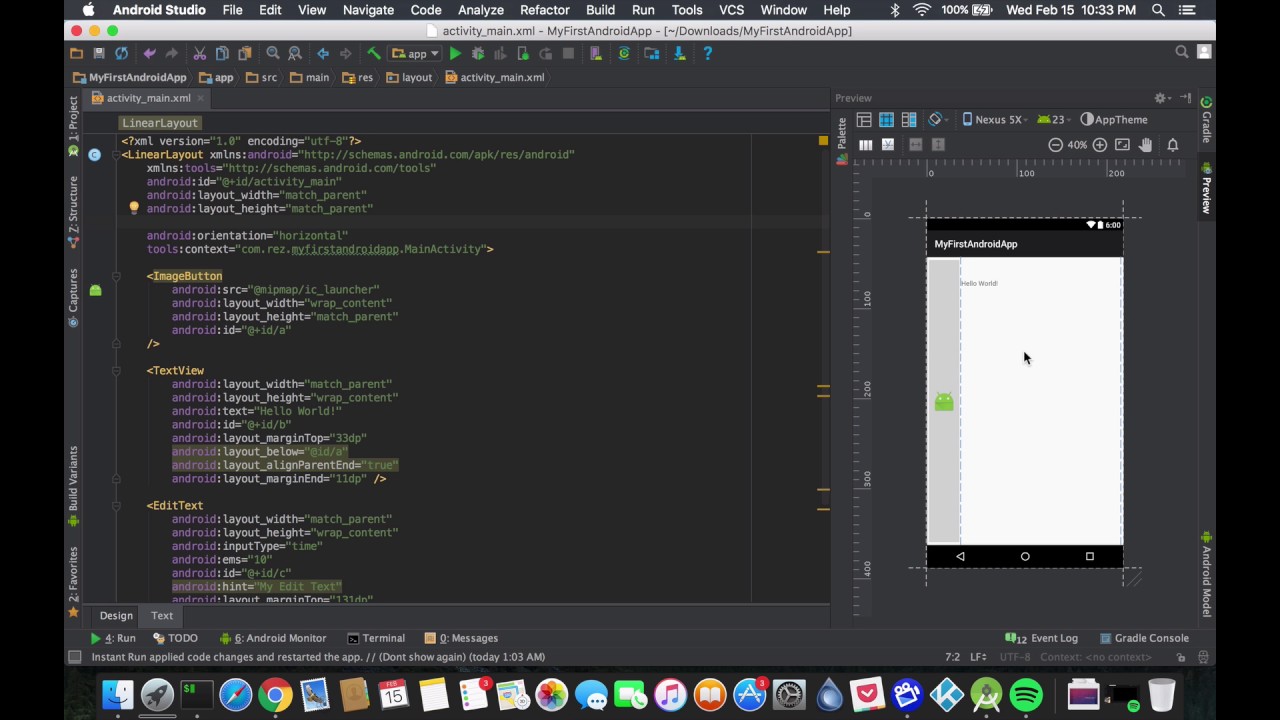Open the Terminal tool window
The image size is (1280, 720).
point(376,638)
